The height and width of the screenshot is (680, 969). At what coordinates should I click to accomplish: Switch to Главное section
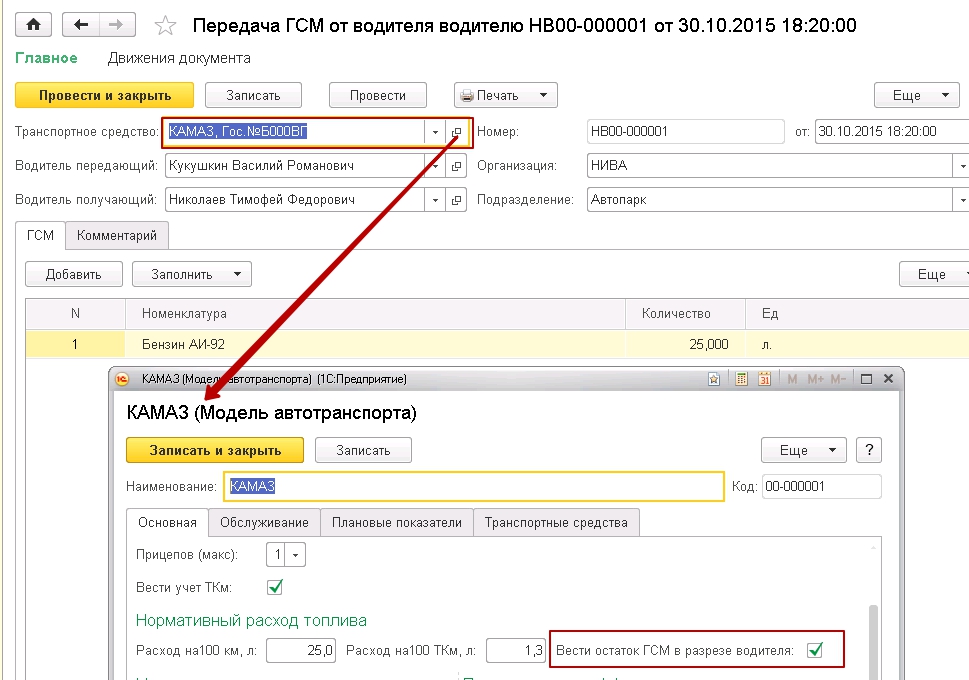(x=46, y=58)
